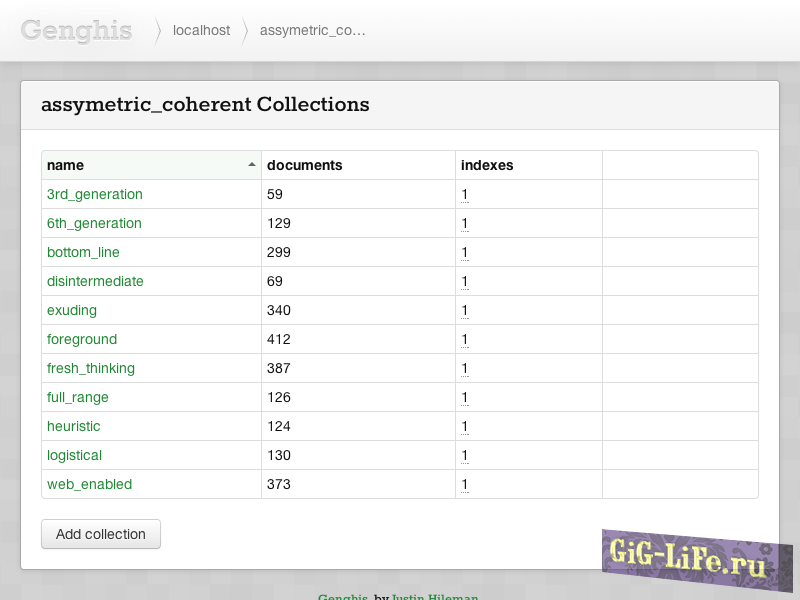Open the exuding collection

click(x=72, y=310)
